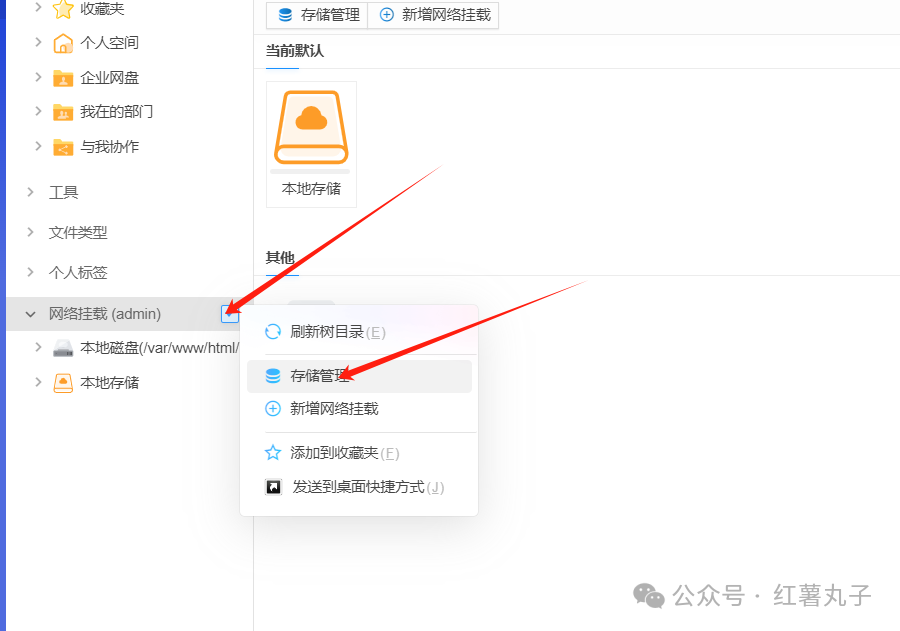The height and width of the screenshot is (631, 900).
Task: Click the refresh icon beside 刷新树目录
Action: pyautogui.click(x=273, y=332)
